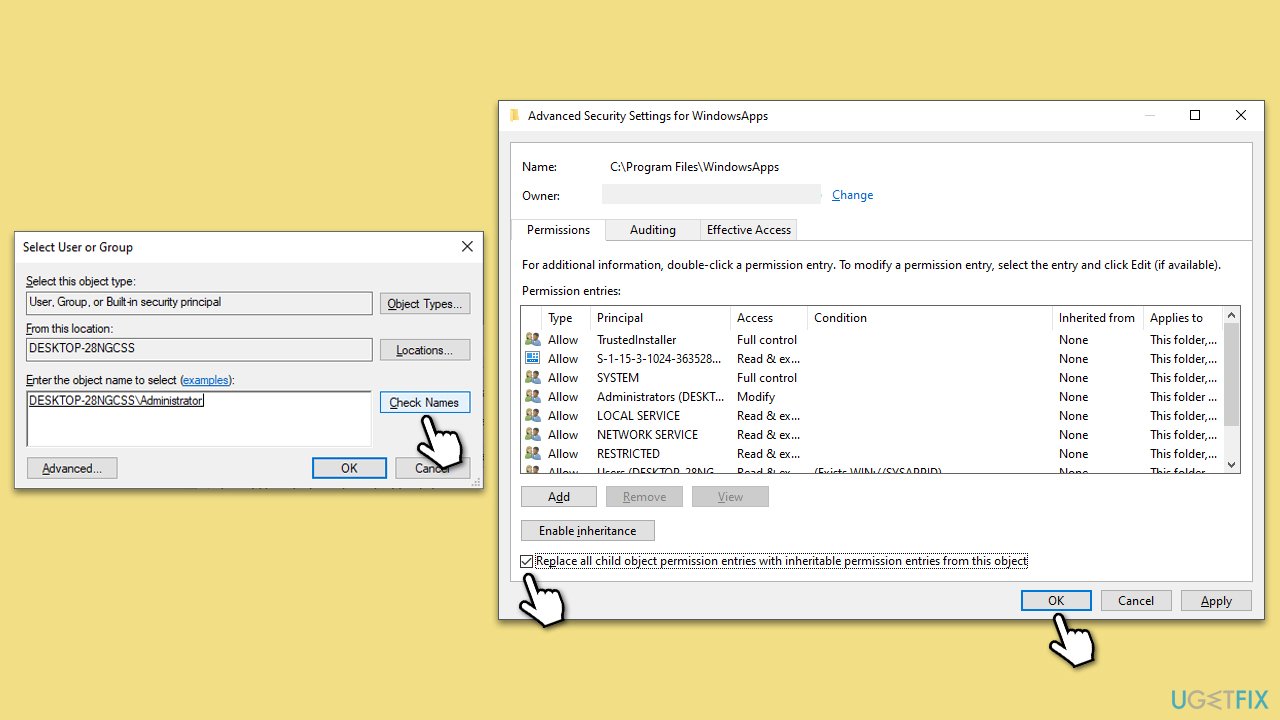Switch to the Auditing tab
Image resolution: width=1280 pixels, height=720 pixels.
[652, 229]
